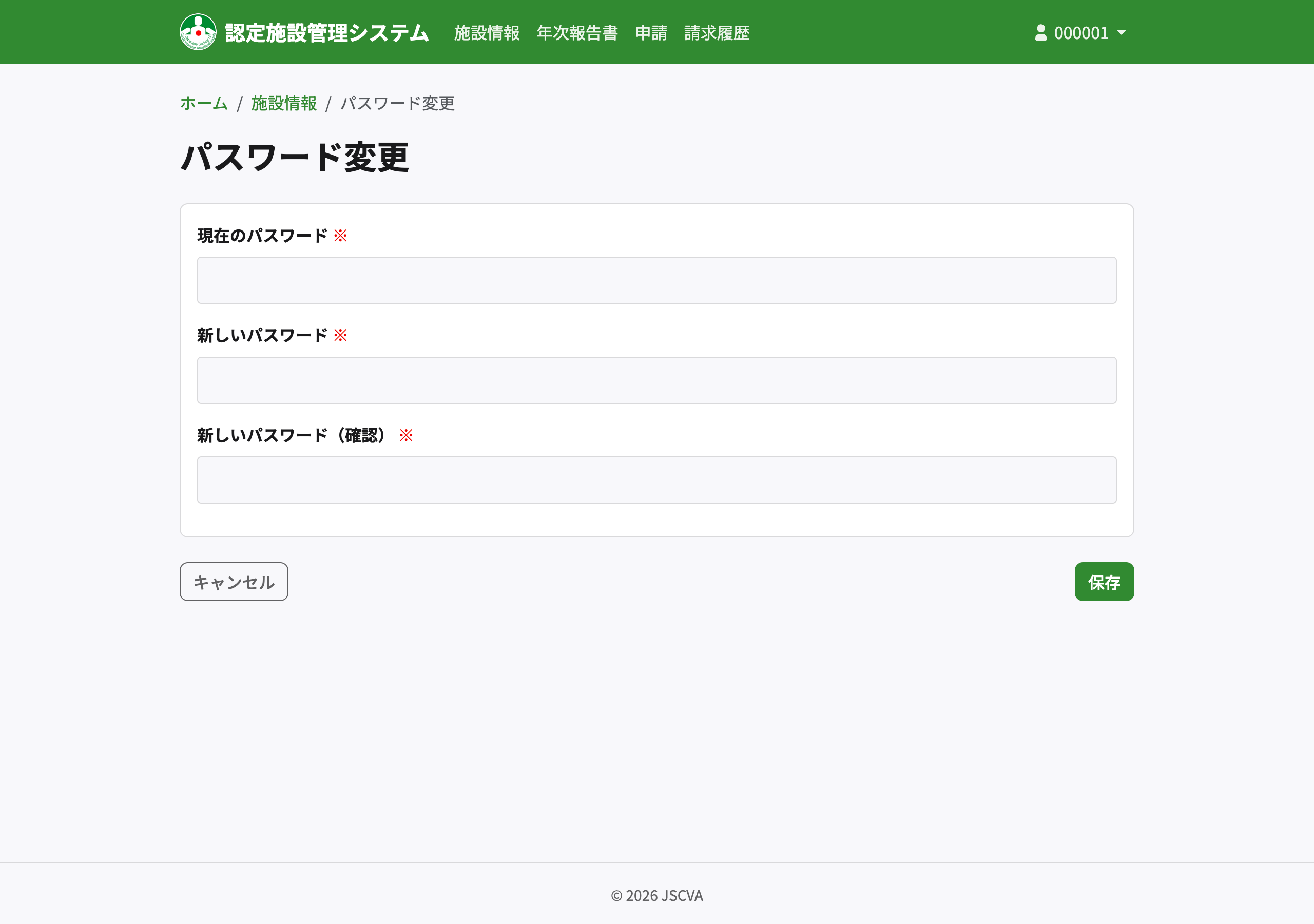The image size is (1314, 924).
Task: Select 施設情報 from the navigation bar
Action: (x=487, y=33)
